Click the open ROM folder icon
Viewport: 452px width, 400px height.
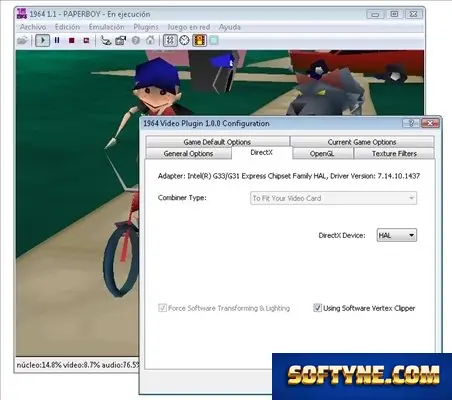point(22,41)
